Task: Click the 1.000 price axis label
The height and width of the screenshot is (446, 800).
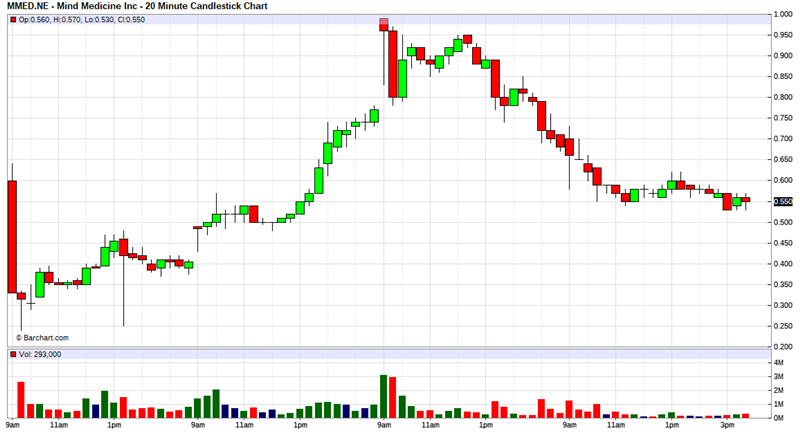Action: tap(783, 14)
